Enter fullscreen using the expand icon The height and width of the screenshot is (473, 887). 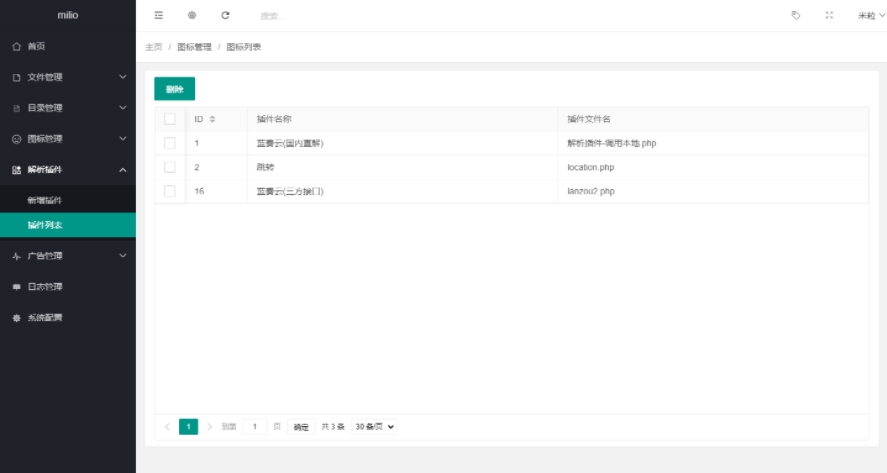click(x=829, y=15)
